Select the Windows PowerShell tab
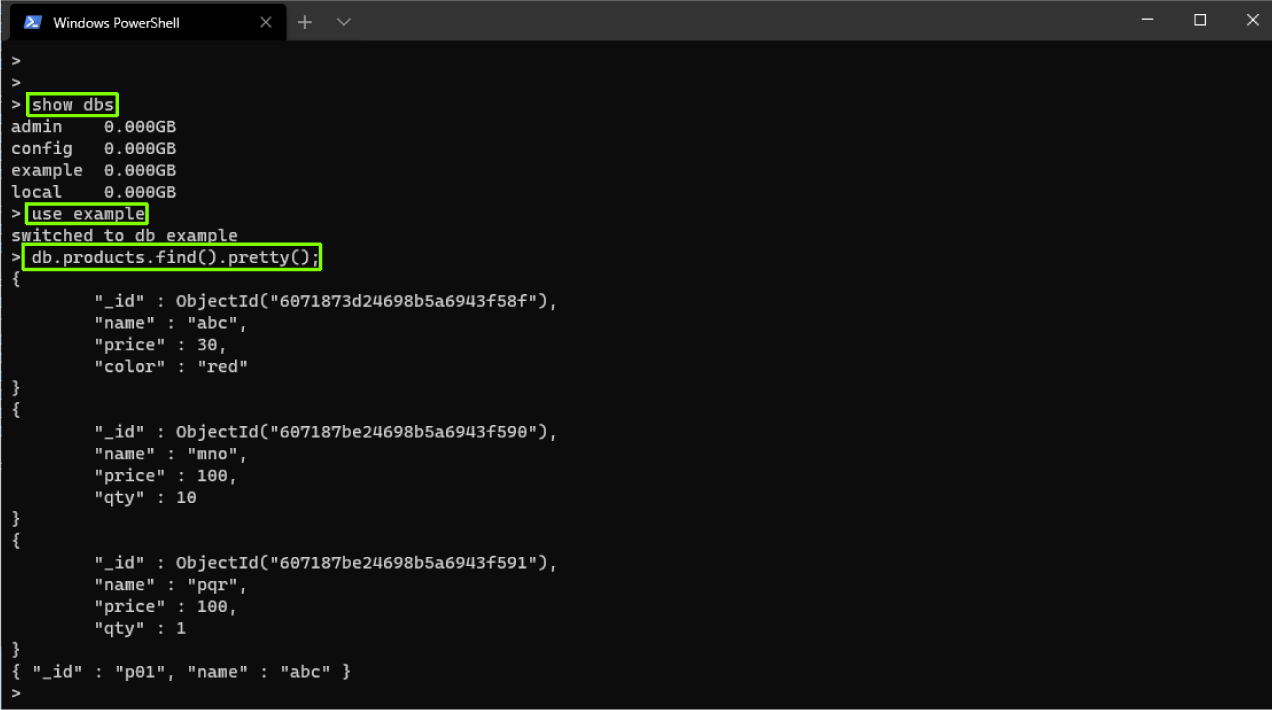The width and height of the screenshot is (1272, 710). click(x=148, y=22)
